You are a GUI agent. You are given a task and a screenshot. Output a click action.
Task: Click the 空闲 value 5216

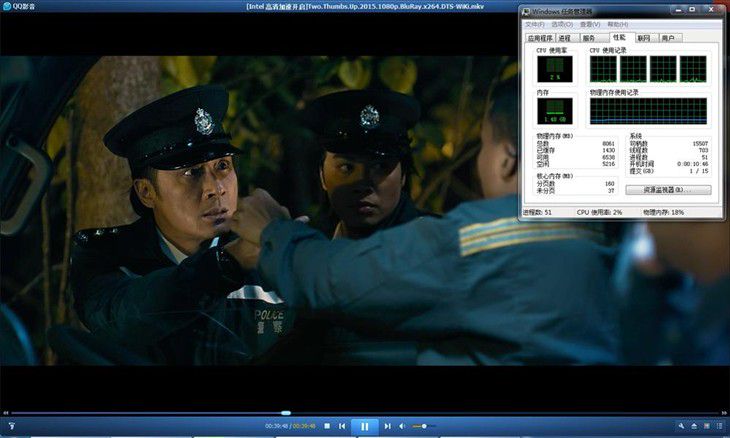[x=608, y=164]
